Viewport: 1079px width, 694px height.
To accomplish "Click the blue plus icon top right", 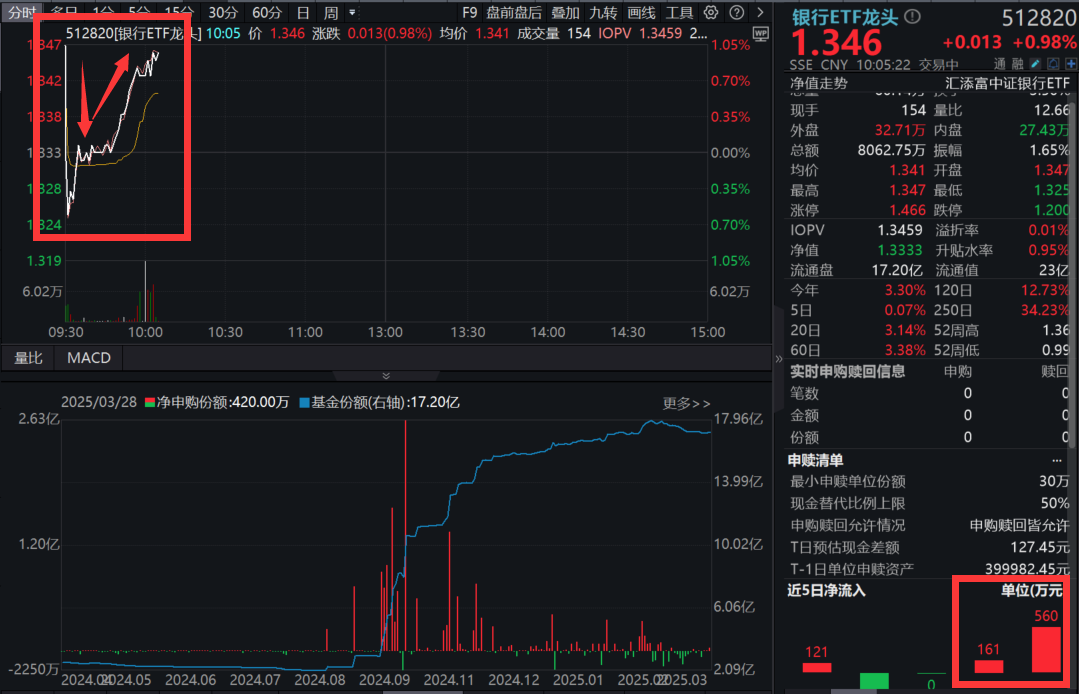I will pos(1072,63).
